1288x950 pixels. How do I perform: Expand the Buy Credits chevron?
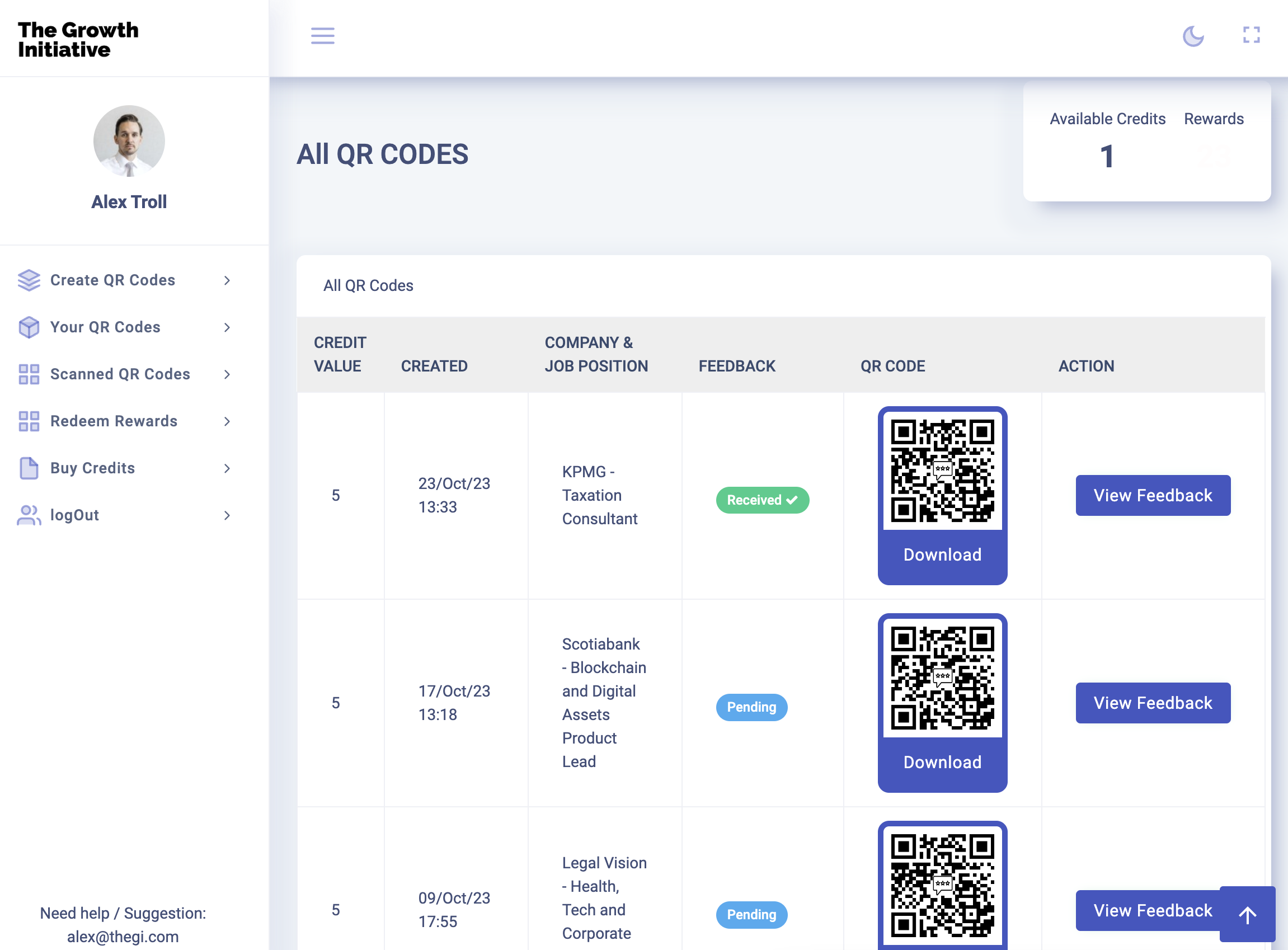click(227, 468)
